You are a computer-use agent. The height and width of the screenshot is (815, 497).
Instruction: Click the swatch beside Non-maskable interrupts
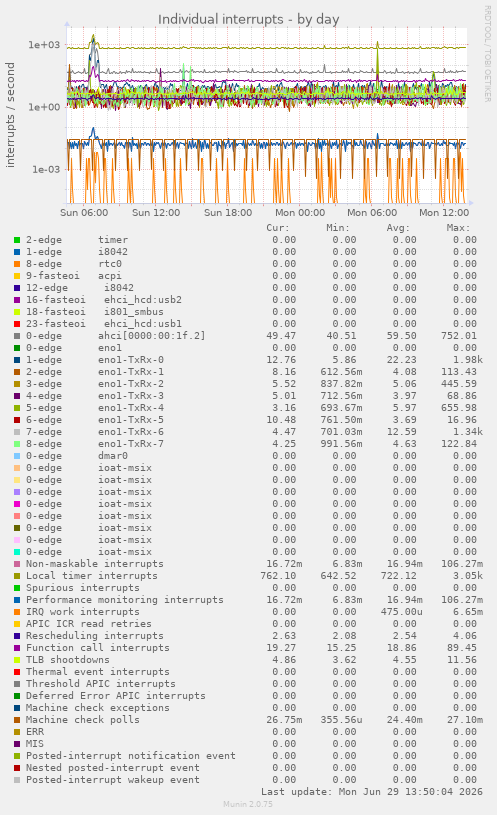click(x=17, y=564)
